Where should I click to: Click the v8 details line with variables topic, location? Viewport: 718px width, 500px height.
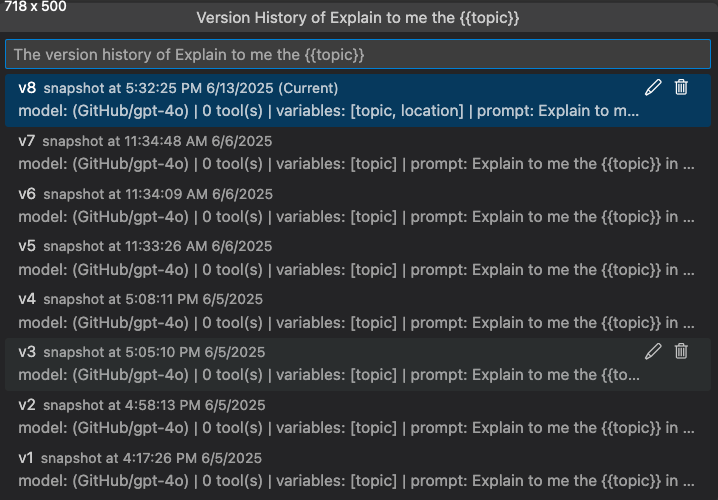[x=328, y=110]
